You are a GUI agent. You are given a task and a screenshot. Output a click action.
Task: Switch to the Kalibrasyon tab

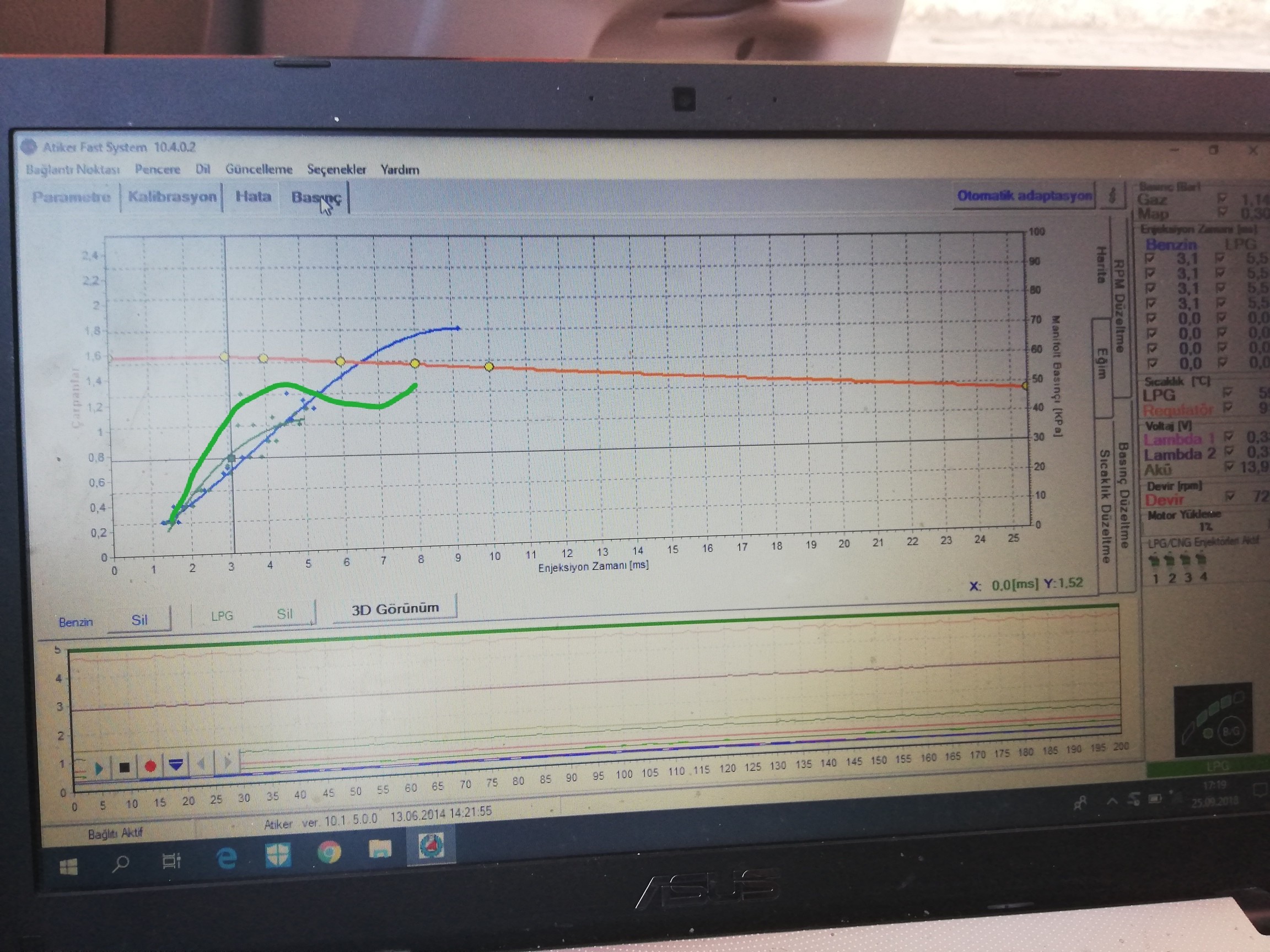pos(171,197)
